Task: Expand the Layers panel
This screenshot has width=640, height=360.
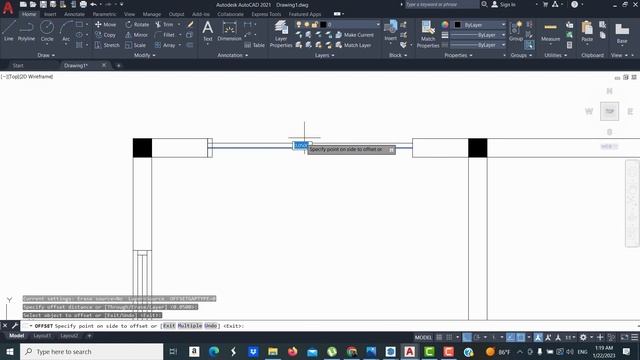Action: point(324,55)
